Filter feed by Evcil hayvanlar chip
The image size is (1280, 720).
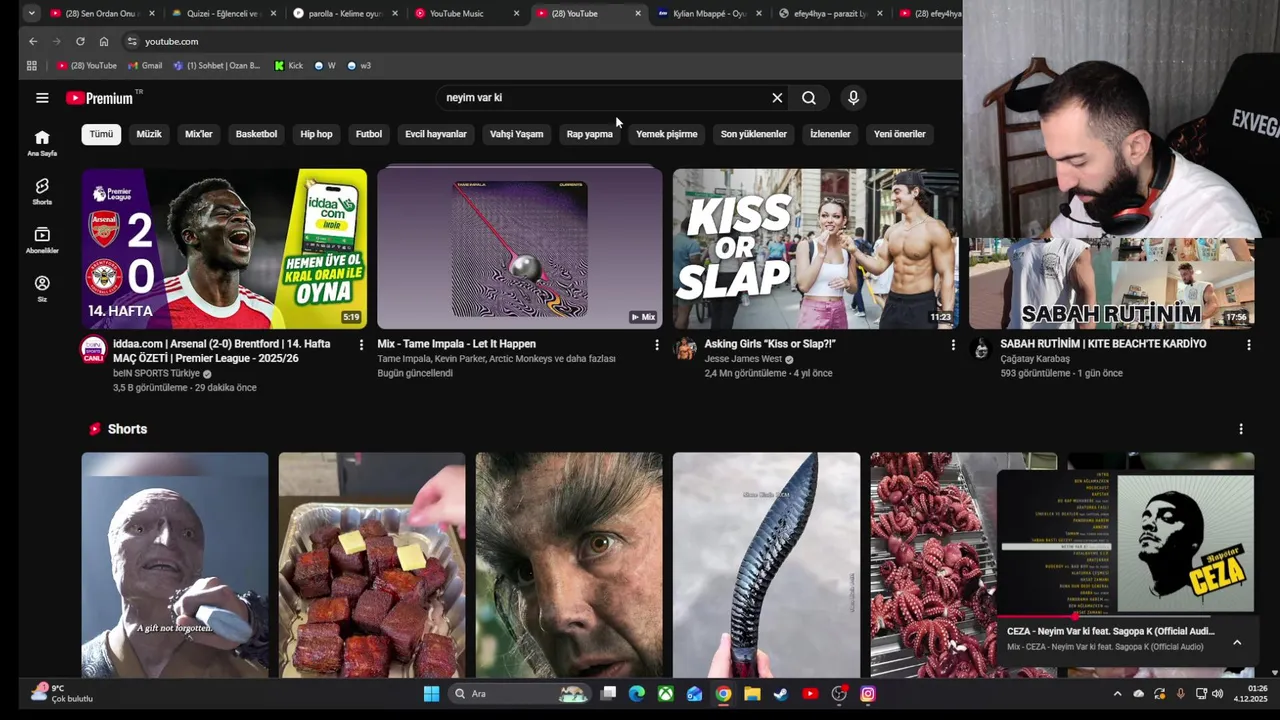436,134
